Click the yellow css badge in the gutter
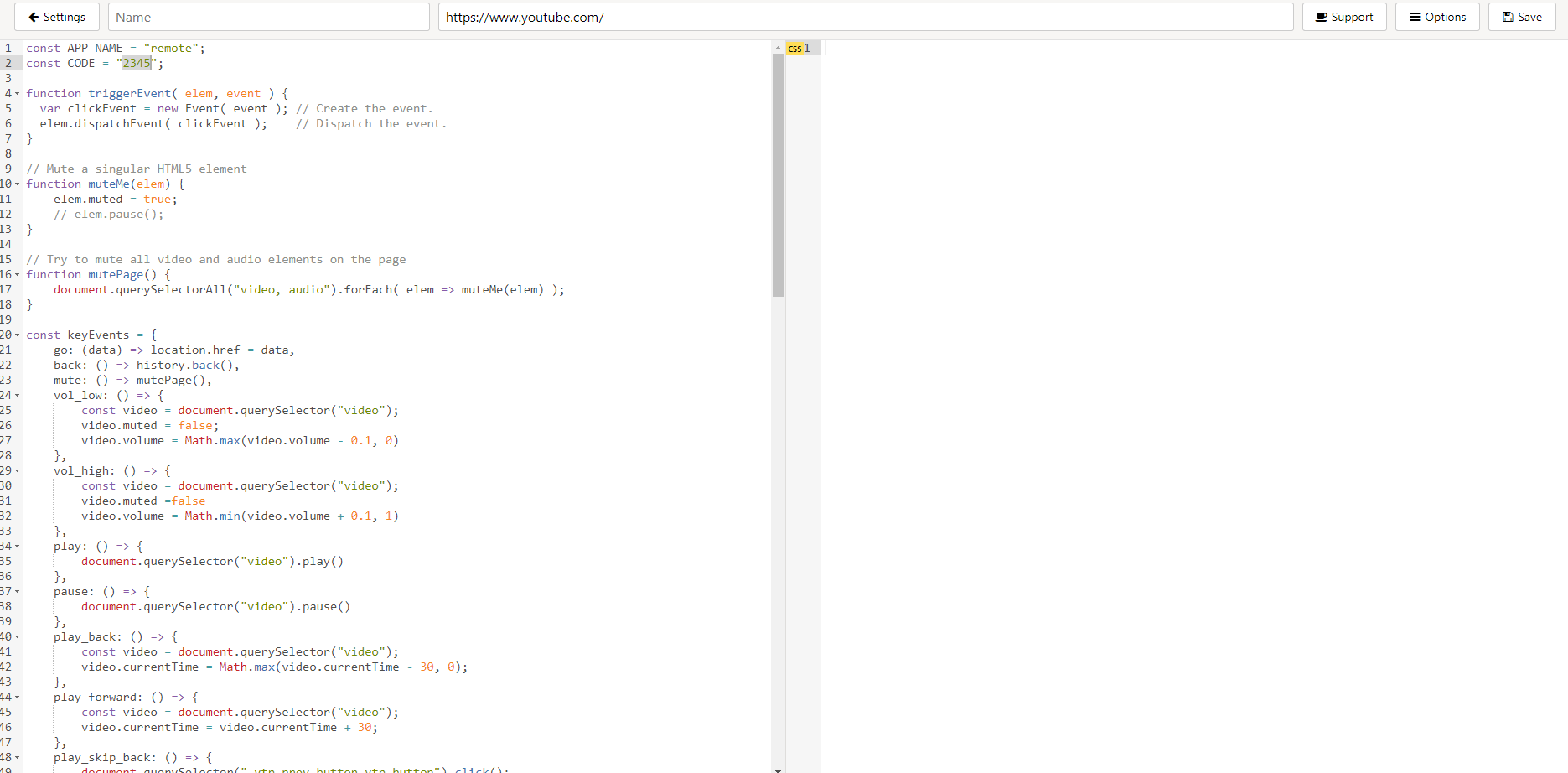Viewport: 1568px width, 773px height. [795, 48]
